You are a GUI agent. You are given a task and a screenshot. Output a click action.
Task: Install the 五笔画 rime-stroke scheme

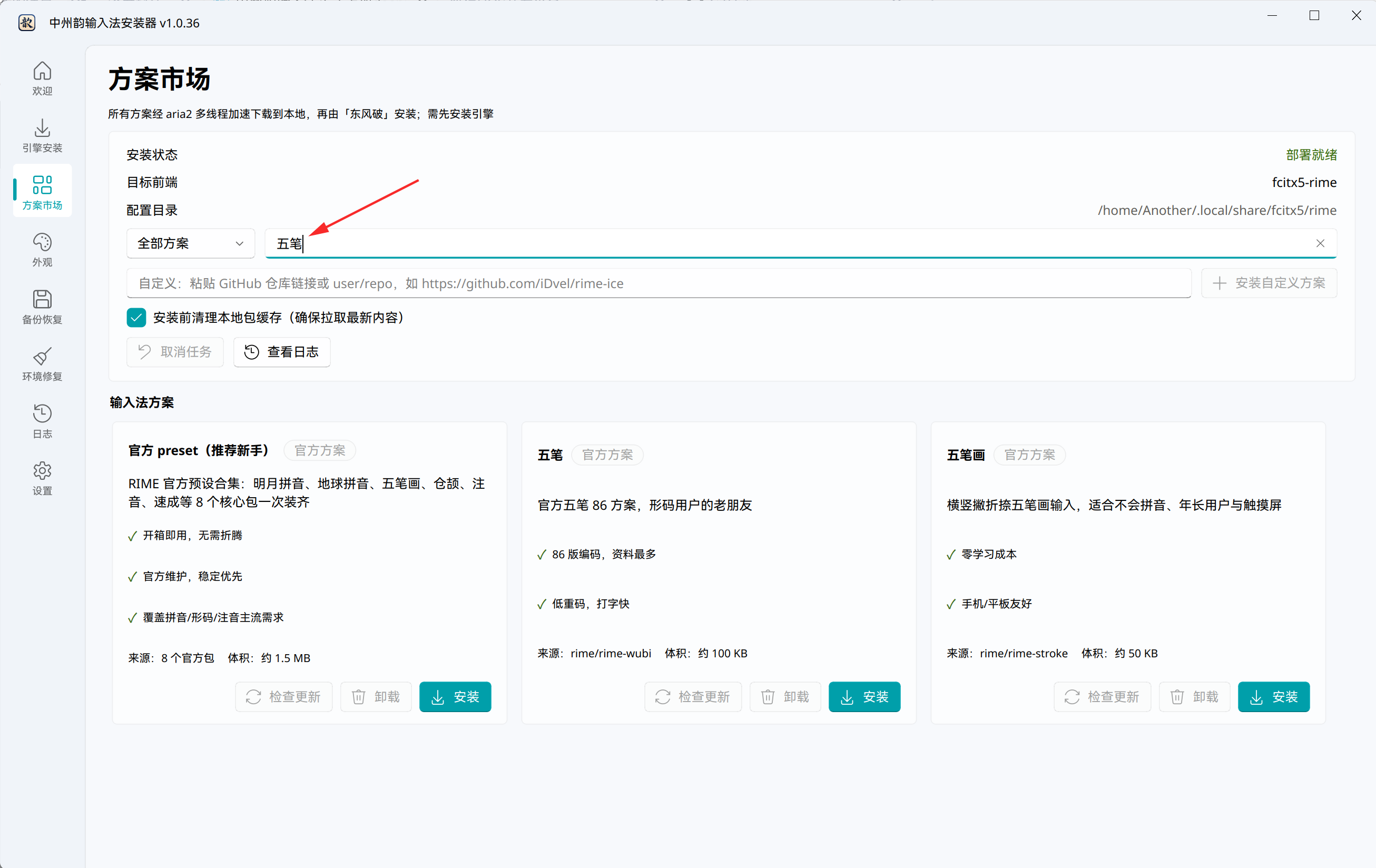[x=1274, y=697]
